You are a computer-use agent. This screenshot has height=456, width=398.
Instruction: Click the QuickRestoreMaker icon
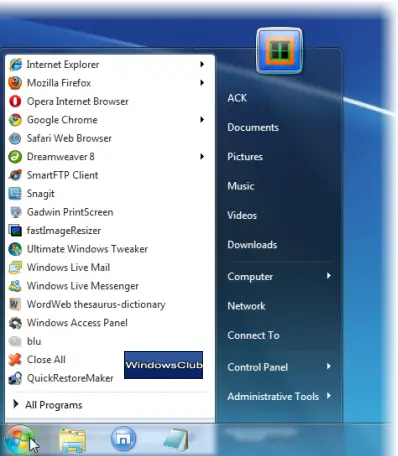coord(15,378)
